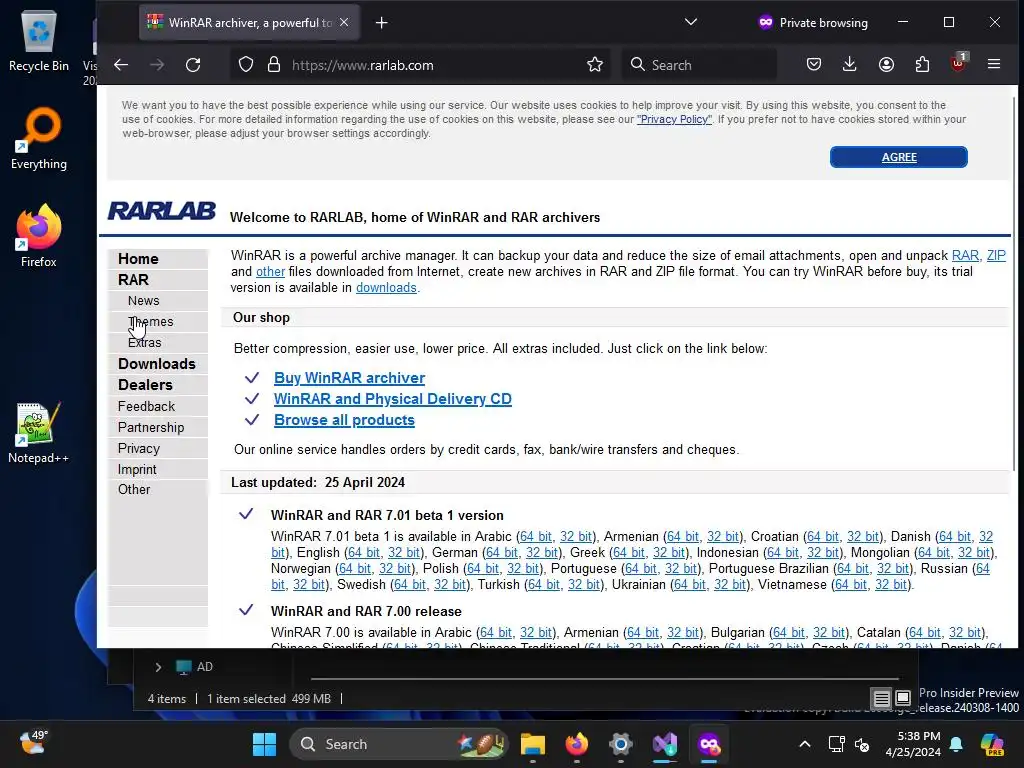Close the WinRAR archiver tab
This screenshot has height=768, width=1024.
coord(344,22)
